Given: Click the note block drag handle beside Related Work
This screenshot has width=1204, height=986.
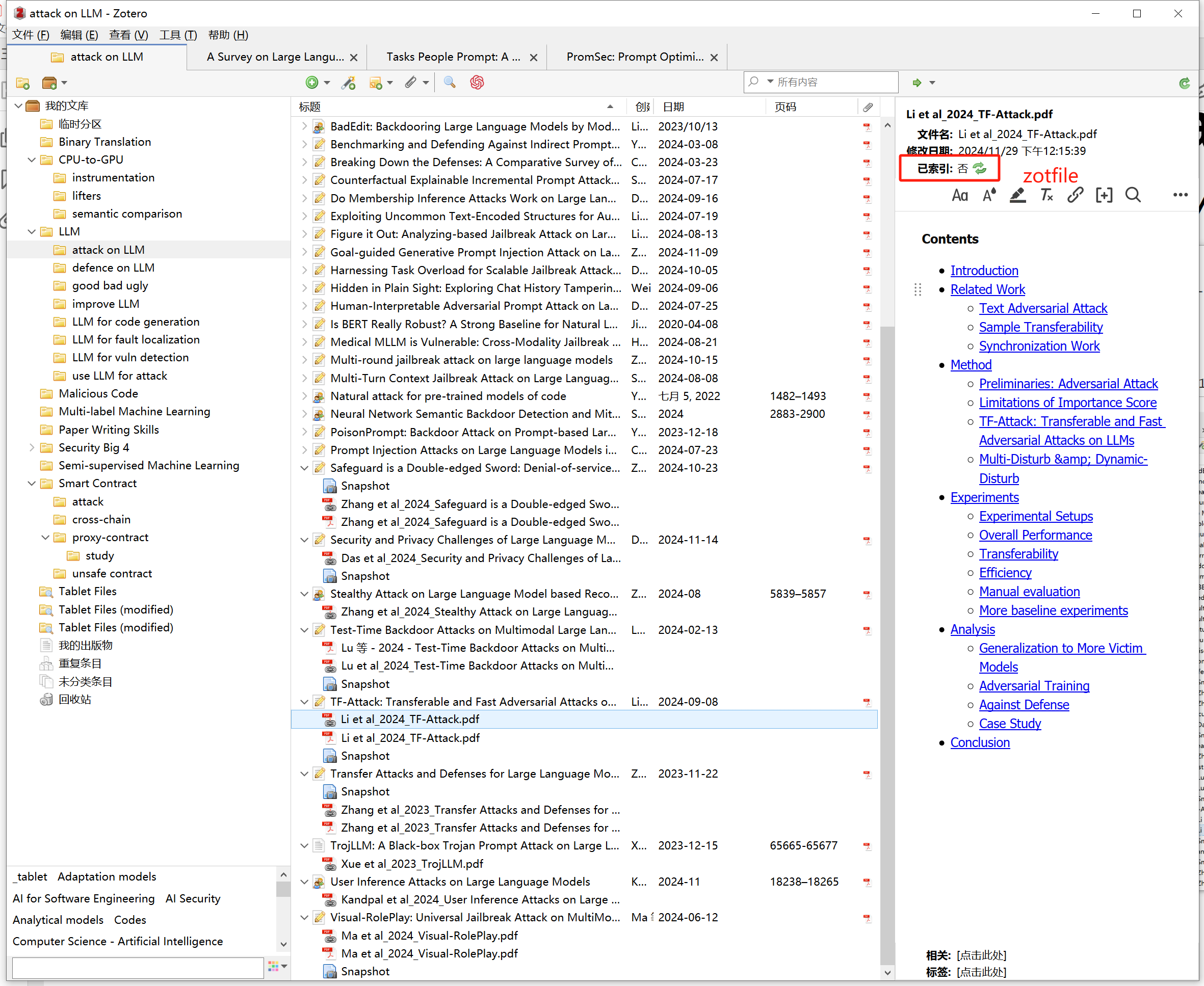Looking at the screenshot, I should (918, 289).
